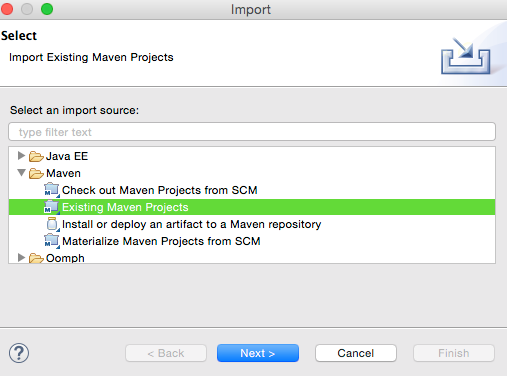Screen dimensions: 507x376
Task: Expand the Java EE tree node
Action: pyautogui.click(x=21, y=155)
